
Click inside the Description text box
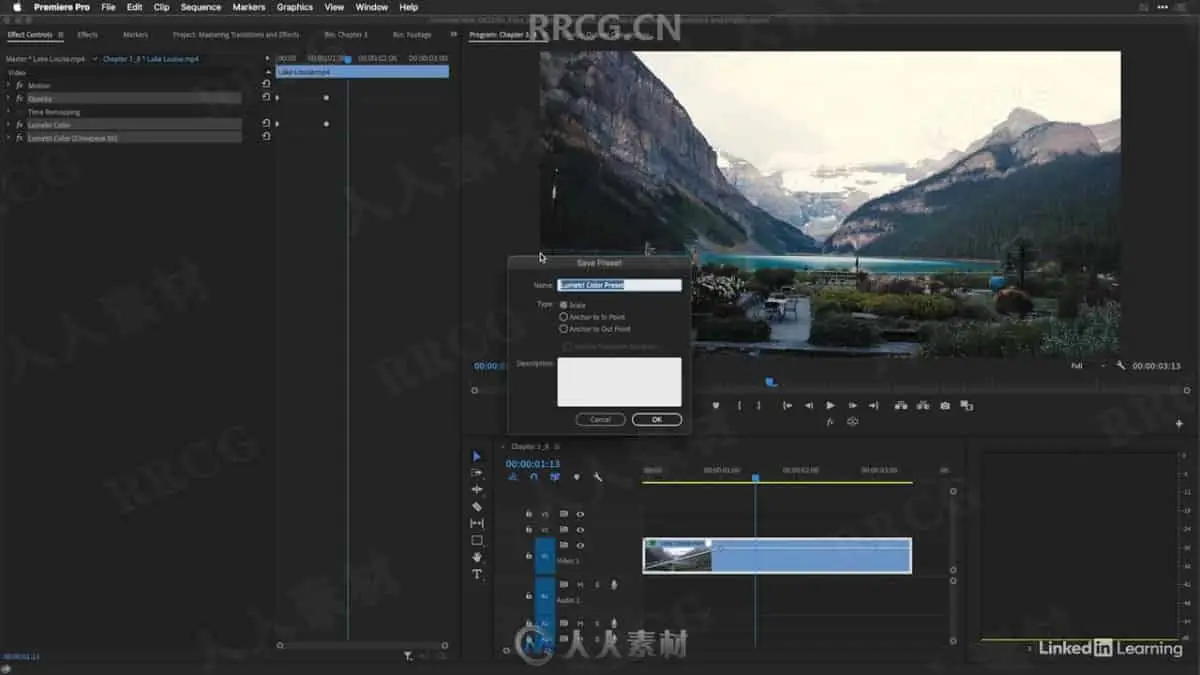tap(619, 382)
